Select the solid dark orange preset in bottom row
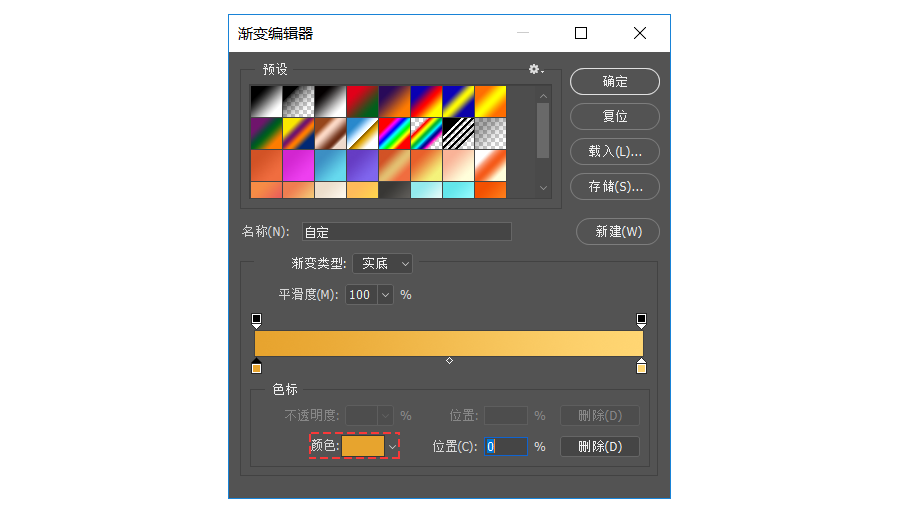Screen dimensions: 900x519 pos(491,190)
